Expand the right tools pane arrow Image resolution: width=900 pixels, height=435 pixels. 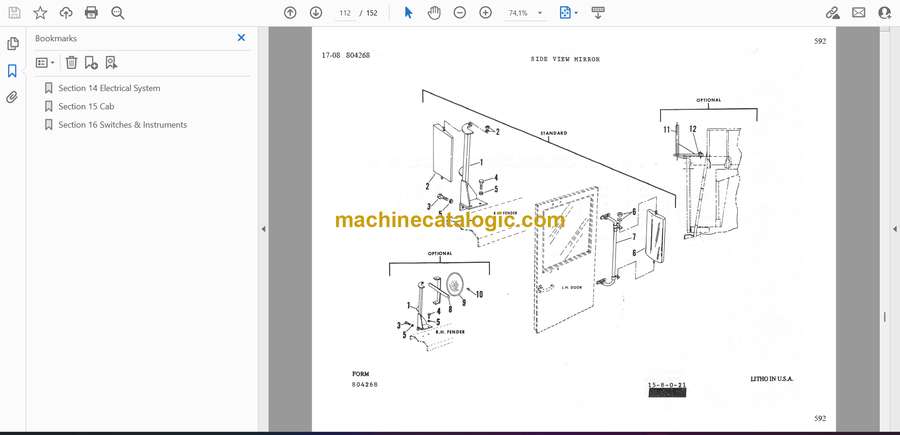tap(894, 229)
